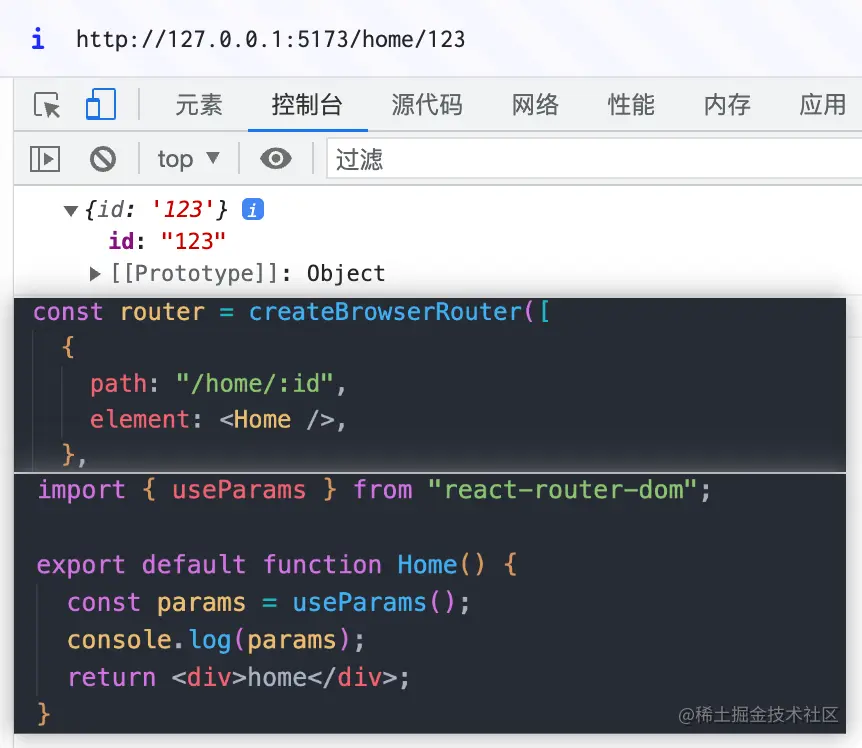Click the console.log(params) code line
Viewport: 862px width, 748px height.
[216, 640]
